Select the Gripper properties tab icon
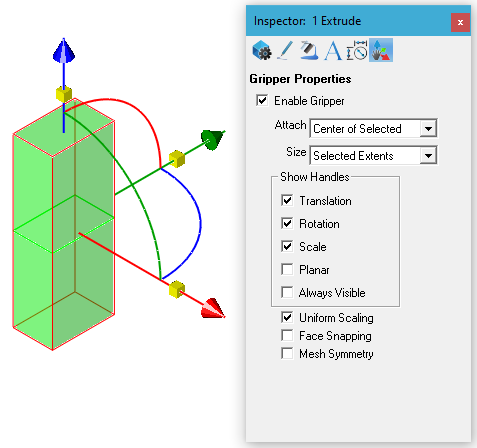 [x=381, y=50]
